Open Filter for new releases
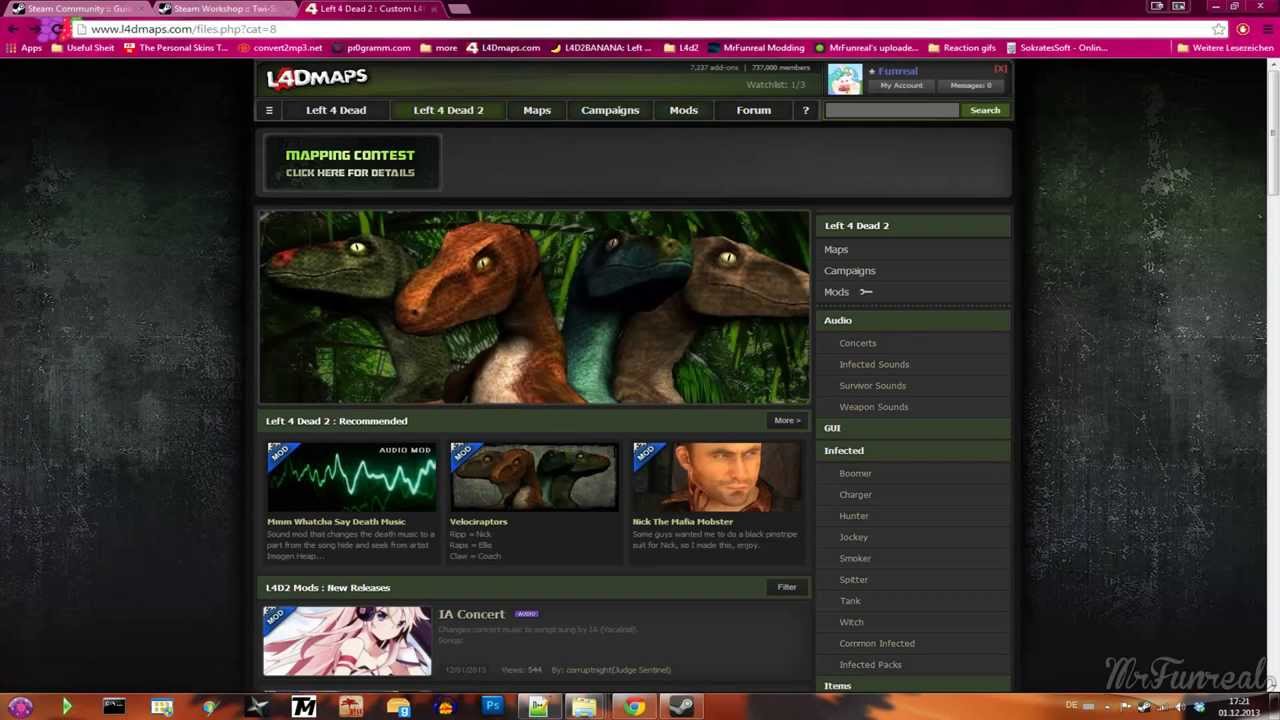 point(787,587)
